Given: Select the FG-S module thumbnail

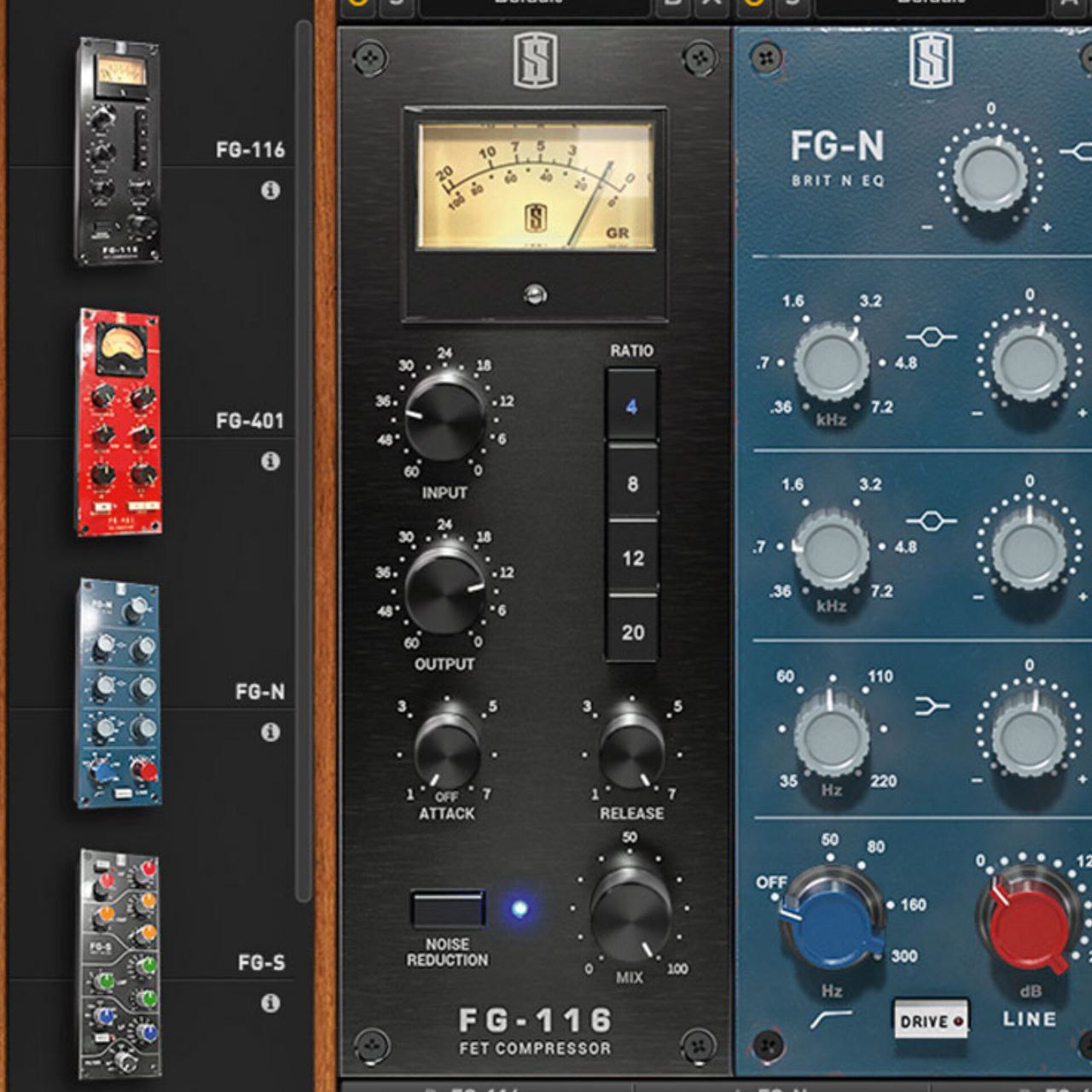Looking at the screenshot, I should (x=119, y=964).
